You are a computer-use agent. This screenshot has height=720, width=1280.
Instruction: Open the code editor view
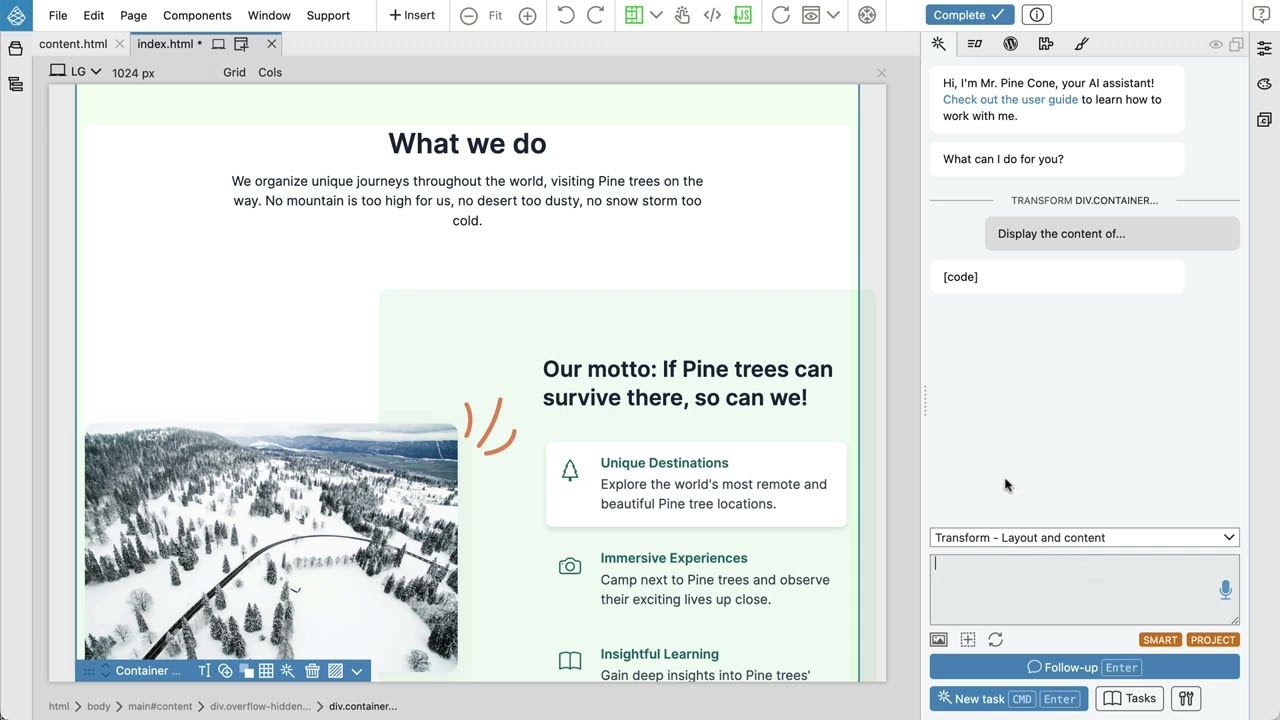pos(712,15)
